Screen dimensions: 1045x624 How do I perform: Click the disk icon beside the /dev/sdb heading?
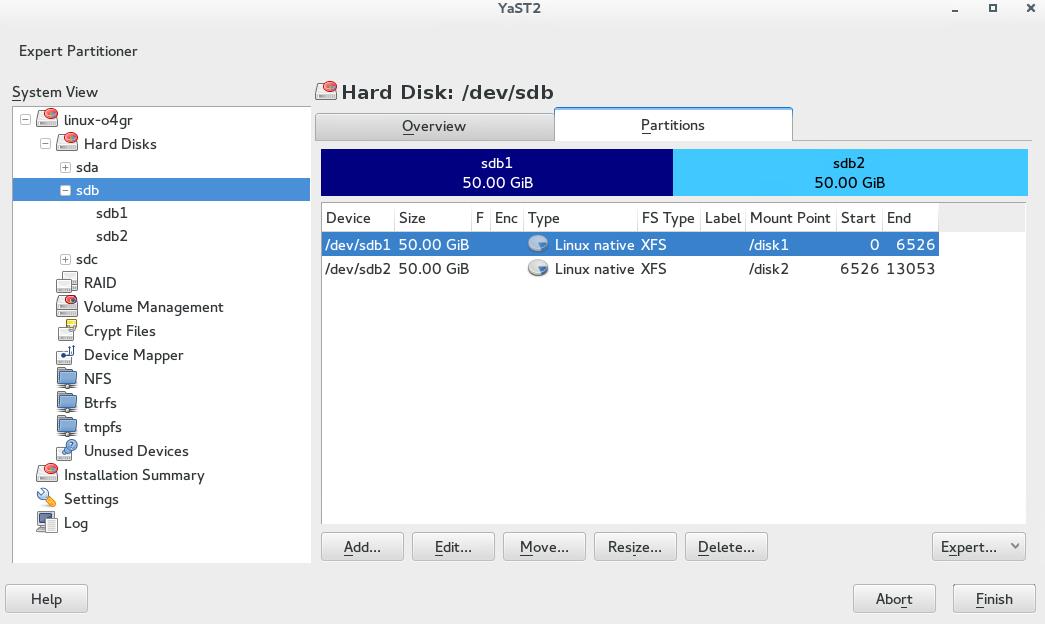[x=327, y=91]
